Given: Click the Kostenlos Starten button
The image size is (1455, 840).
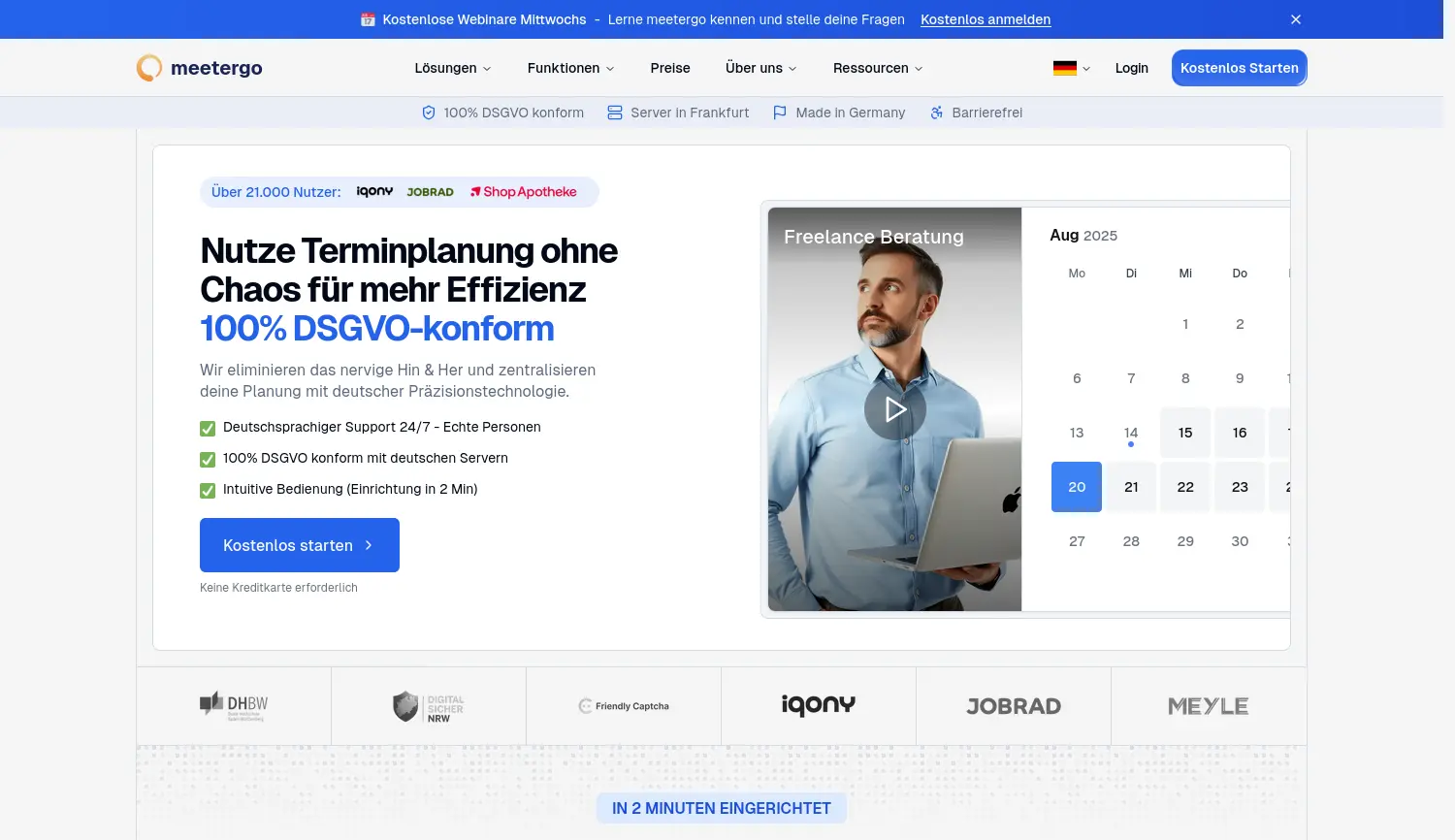Looking at the screenshot, I should (x=1239, y=68).
